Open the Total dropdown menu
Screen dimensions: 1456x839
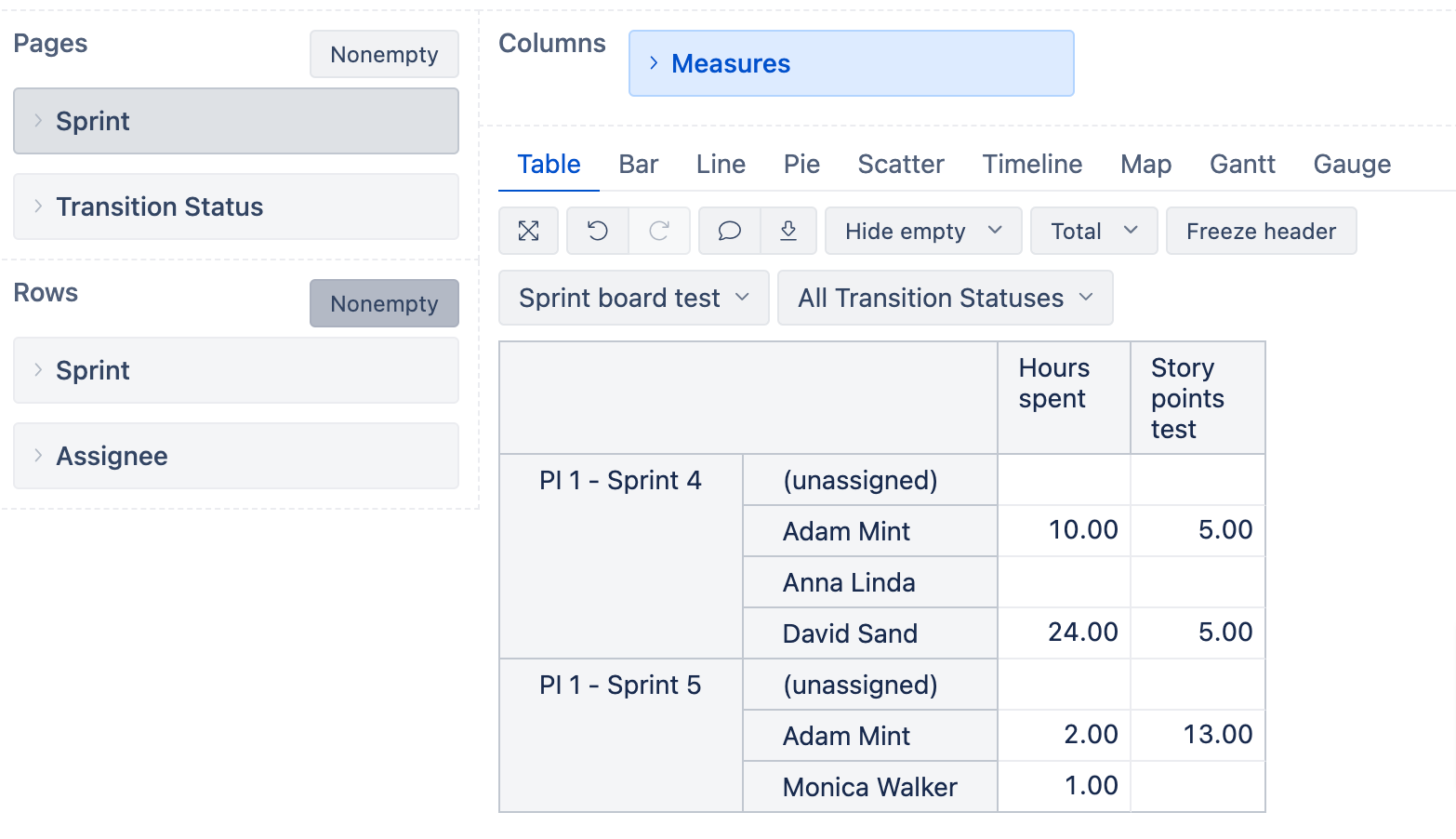click(1093, 231)
